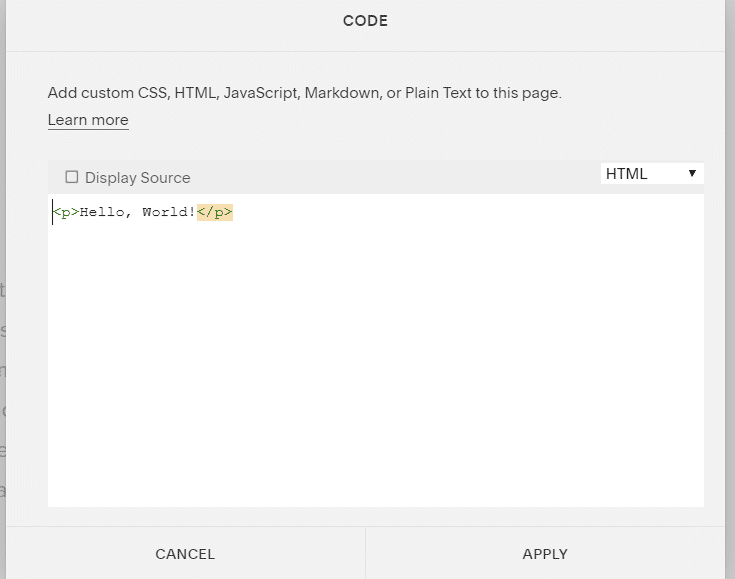This screenshot has height=579, width=735.
Task: Click the 'Hello, World!' code text
Action: 137,212
